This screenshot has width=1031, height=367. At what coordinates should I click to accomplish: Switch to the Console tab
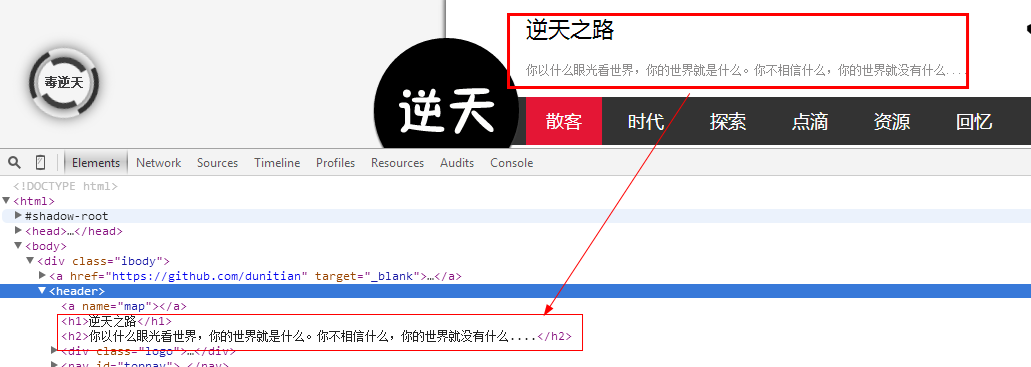pos(512,162)
